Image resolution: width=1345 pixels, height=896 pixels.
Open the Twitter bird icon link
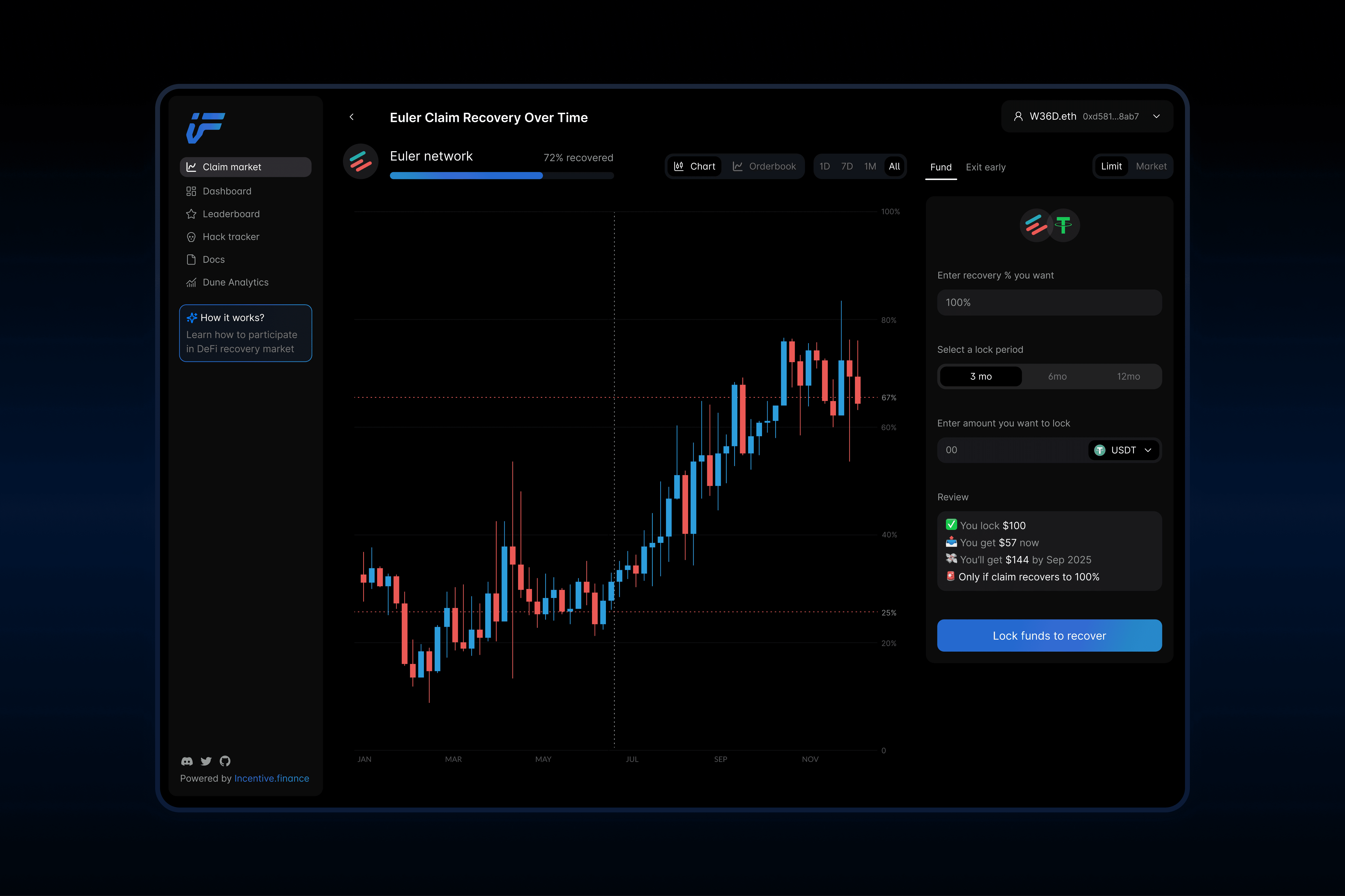click(206, 761)
